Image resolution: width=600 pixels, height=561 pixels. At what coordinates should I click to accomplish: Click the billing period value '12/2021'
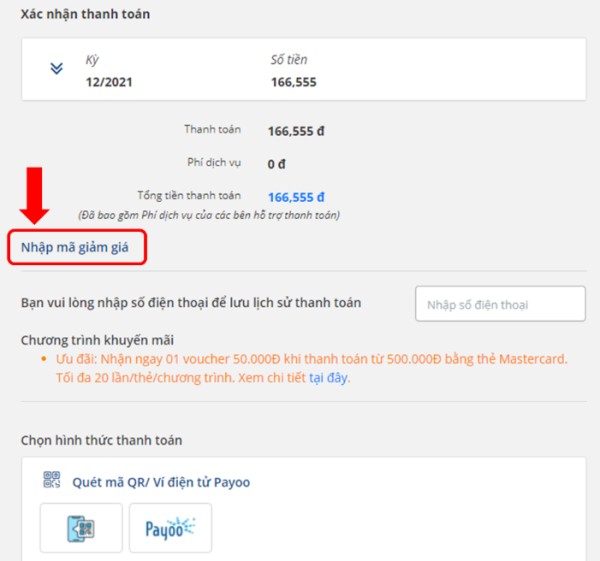(109, 82)
